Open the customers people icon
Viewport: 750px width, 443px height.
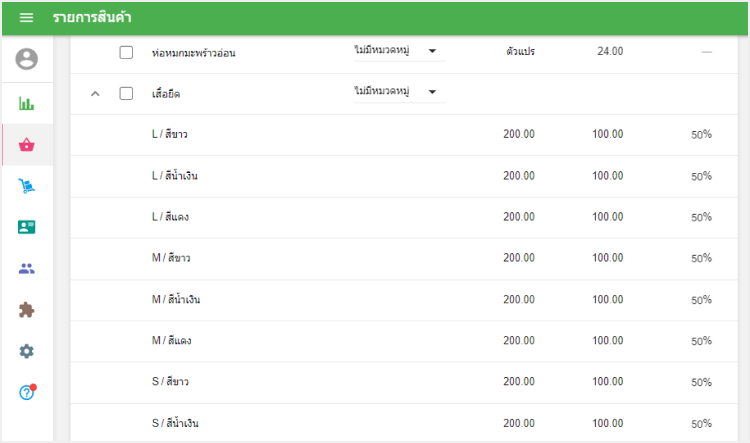click(27, 268)
